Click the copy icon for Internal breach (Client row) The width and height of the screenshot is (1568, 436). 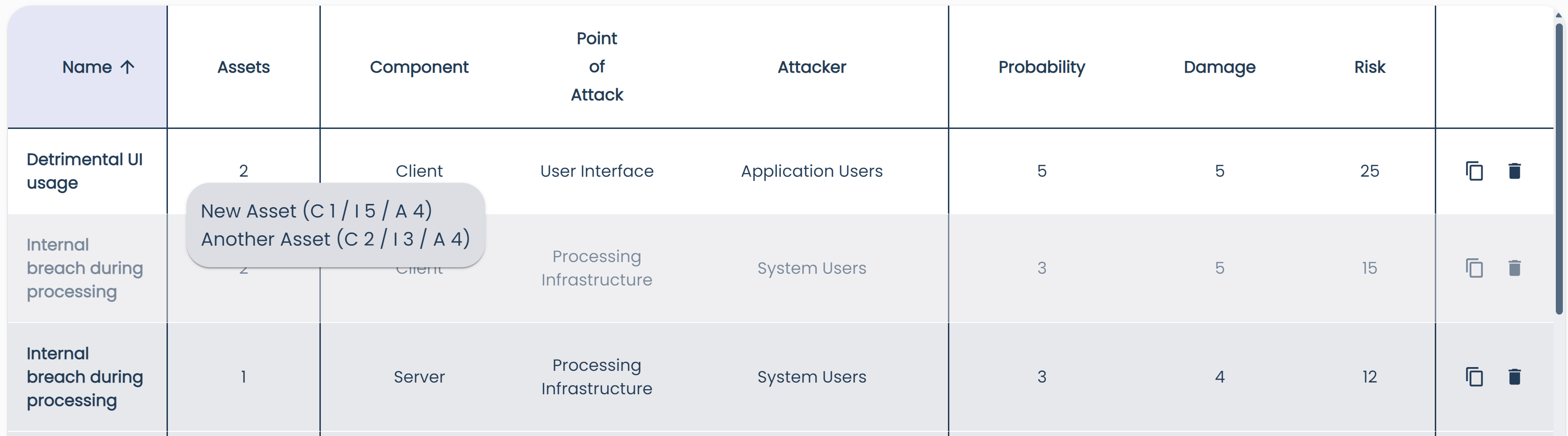click(x=1474, y=268)
